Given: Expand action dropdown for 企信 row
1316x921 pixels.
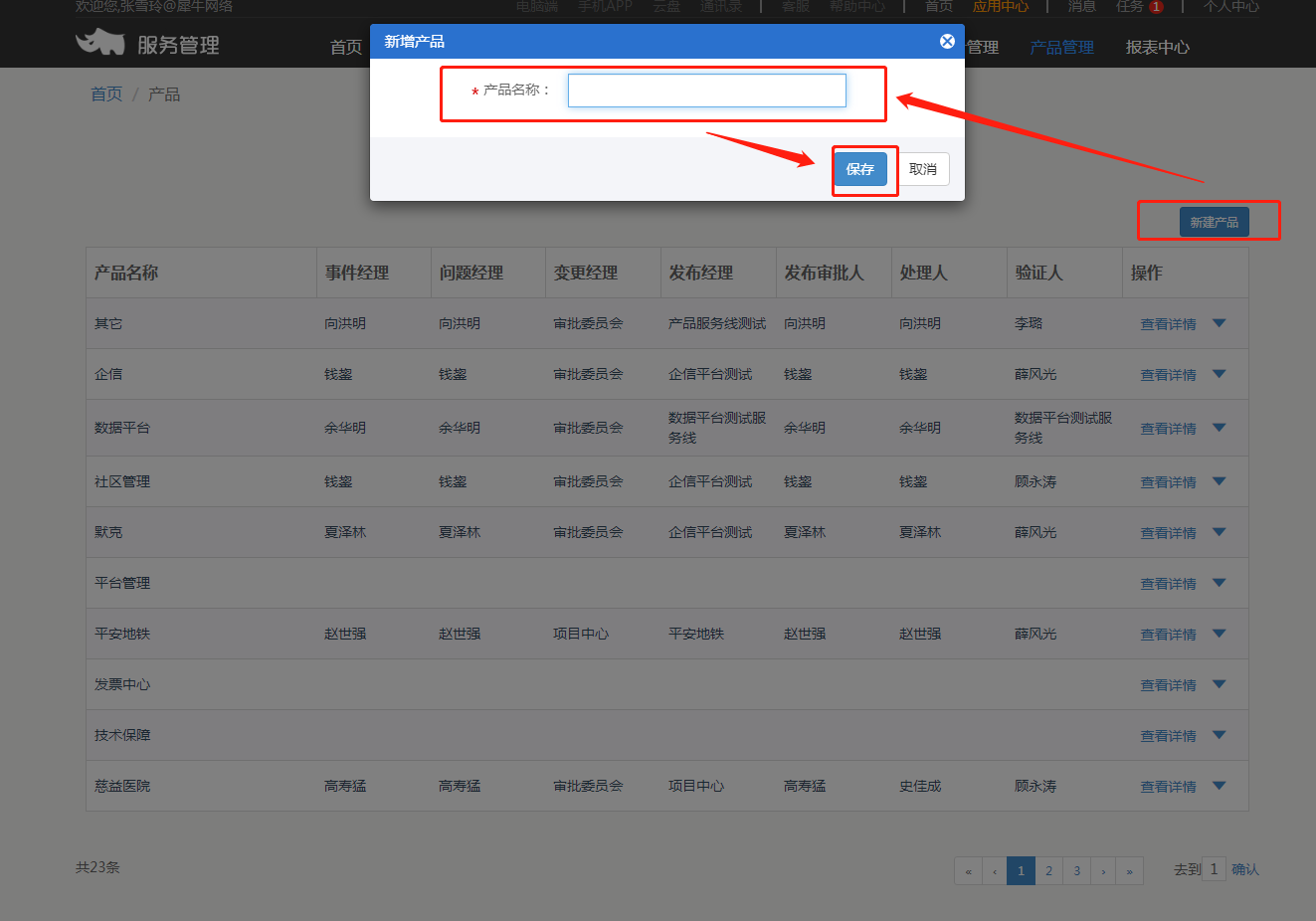Looking at the screenshot, I should [1220, 374].
